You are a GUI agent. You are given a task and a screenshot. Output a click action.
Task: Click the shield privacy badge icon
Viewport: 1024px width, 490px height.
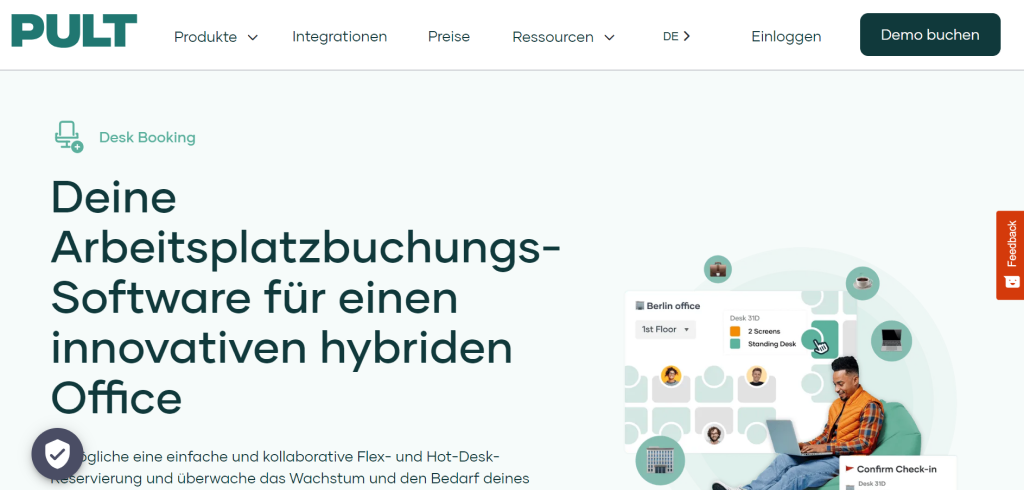tap(57, 453)
